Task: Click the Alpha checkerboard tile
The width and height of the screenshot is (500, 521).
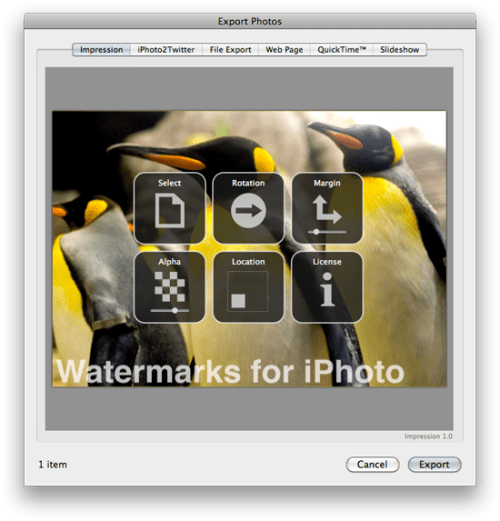Action: (x=170, y=287)
